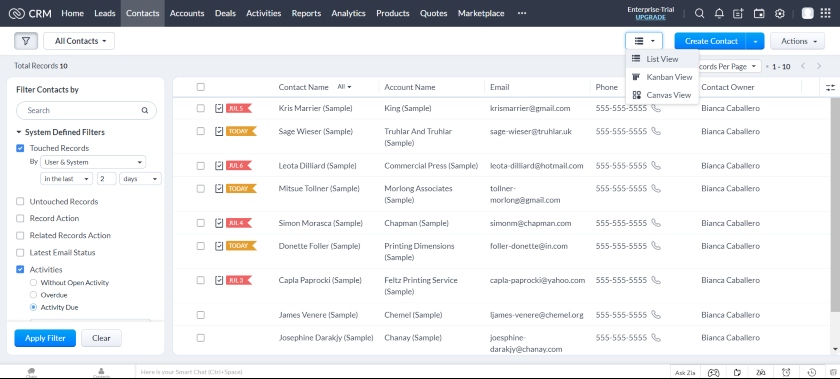Open the setup gear icon
Image resolution: width=840 pixels, height=379 pixels.
pyautogui.click(x=780, y=13)
